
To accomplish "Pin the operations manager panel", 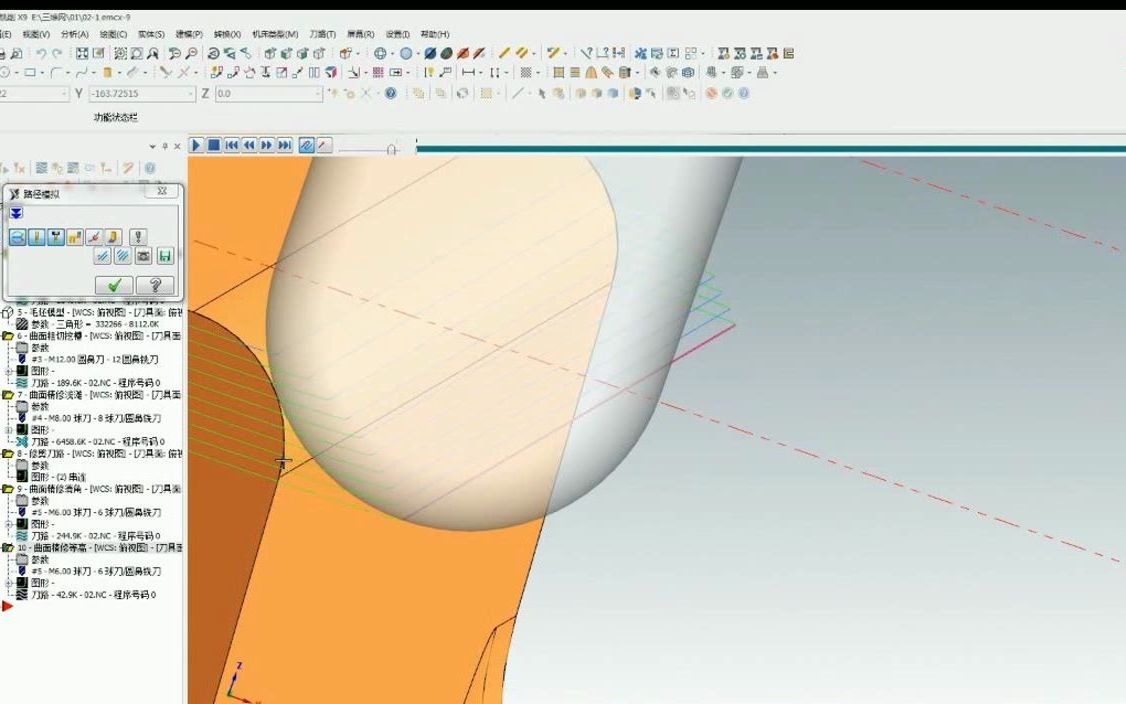I will [165, 146].
